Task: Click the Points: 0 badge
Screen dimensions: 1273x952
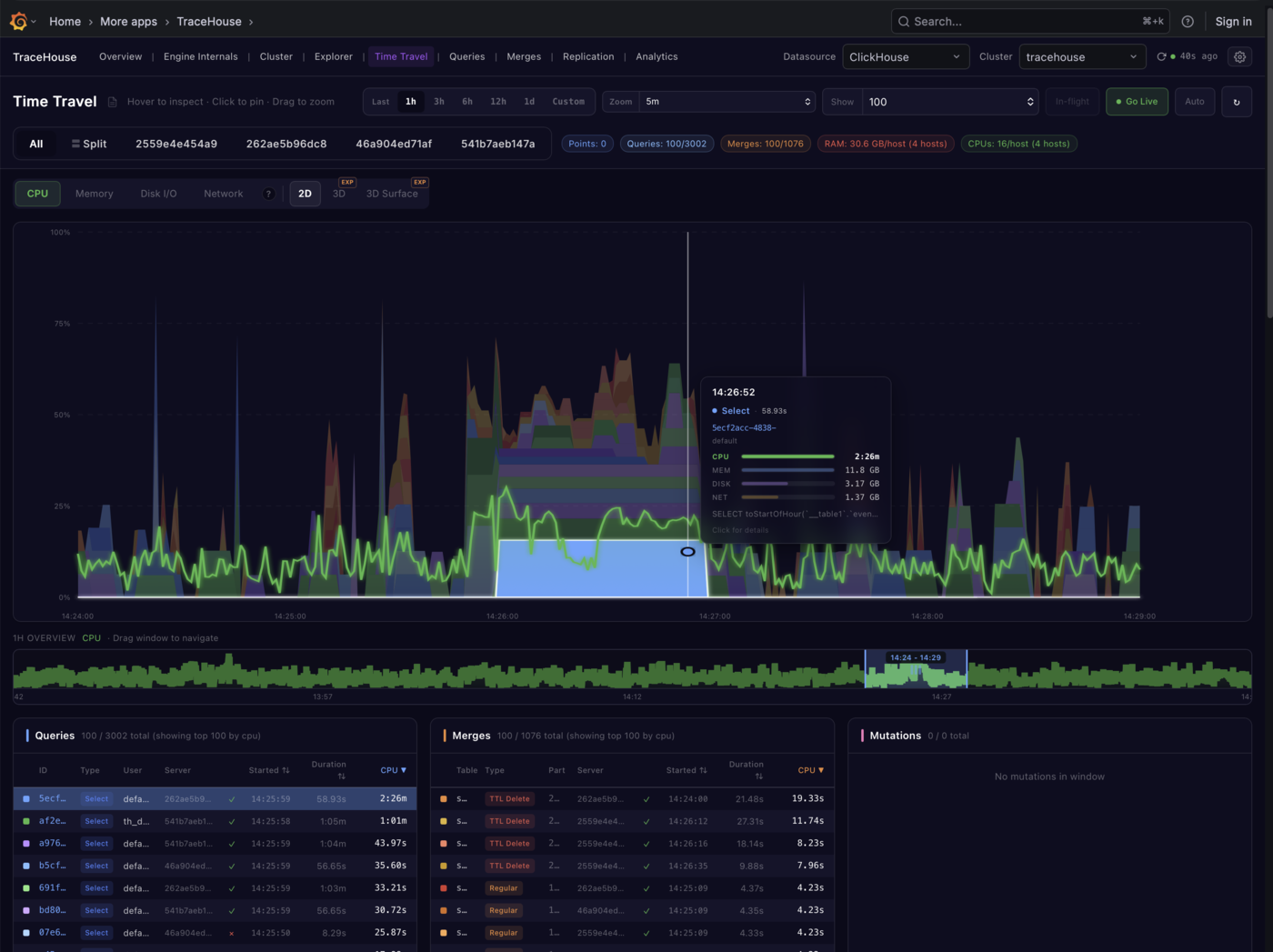Action: [x=587, y=144]
